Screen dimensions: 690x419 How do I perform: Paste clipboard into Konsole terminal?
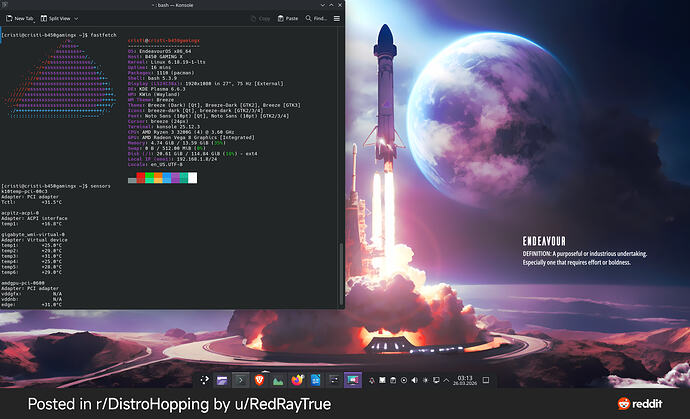pos(288,18)
